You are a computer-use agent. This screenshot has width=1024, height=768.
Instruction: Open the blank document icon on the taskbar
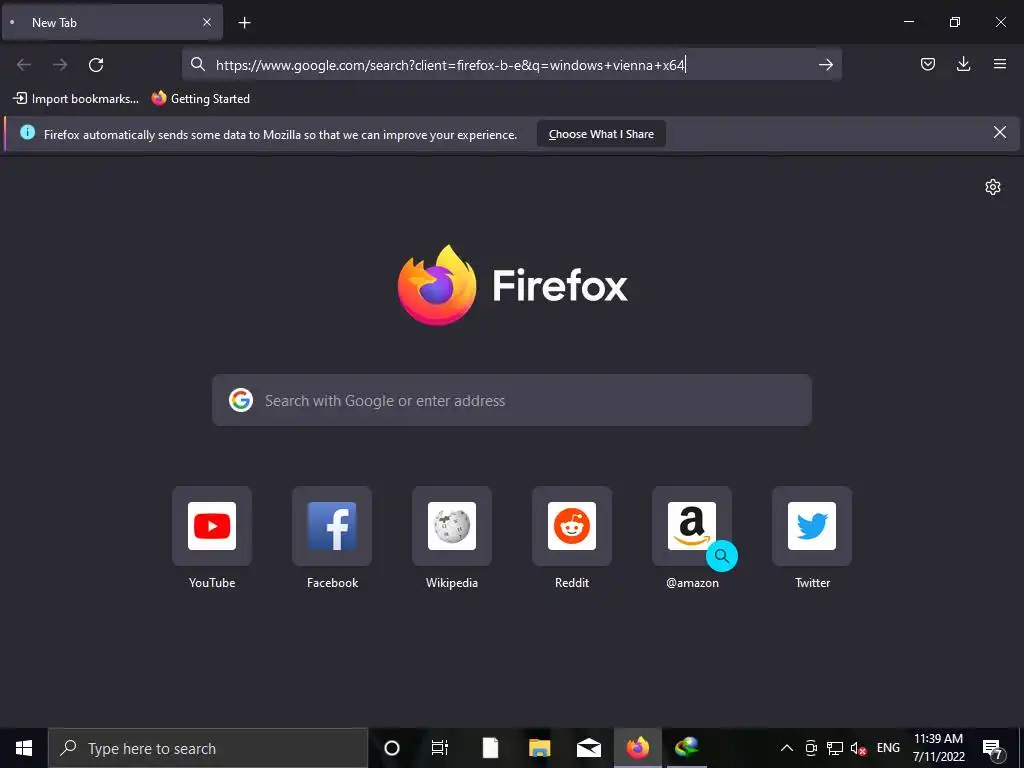490,748
